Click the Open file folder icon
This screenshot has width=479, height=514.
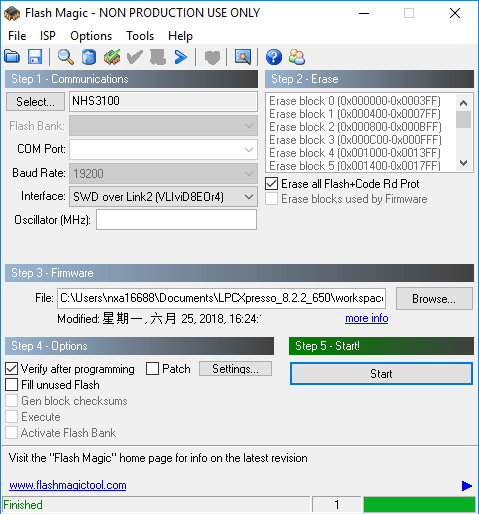(12, 57)
